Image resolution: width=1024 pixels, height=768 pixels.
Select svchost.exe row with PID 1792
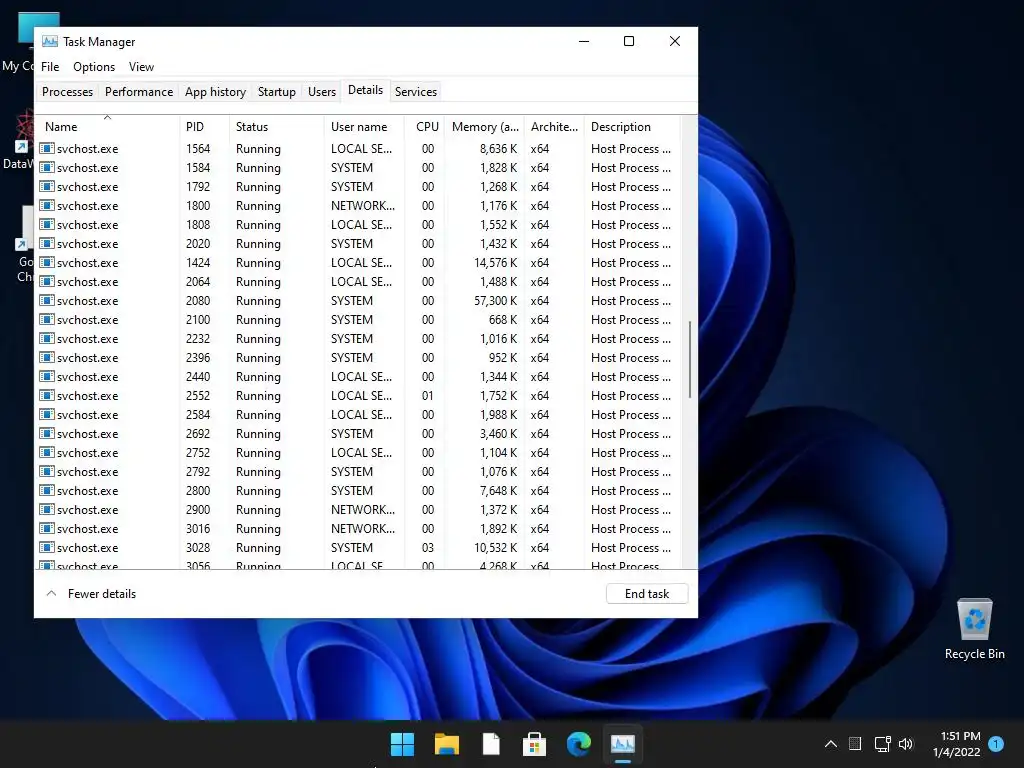(358, 187)
